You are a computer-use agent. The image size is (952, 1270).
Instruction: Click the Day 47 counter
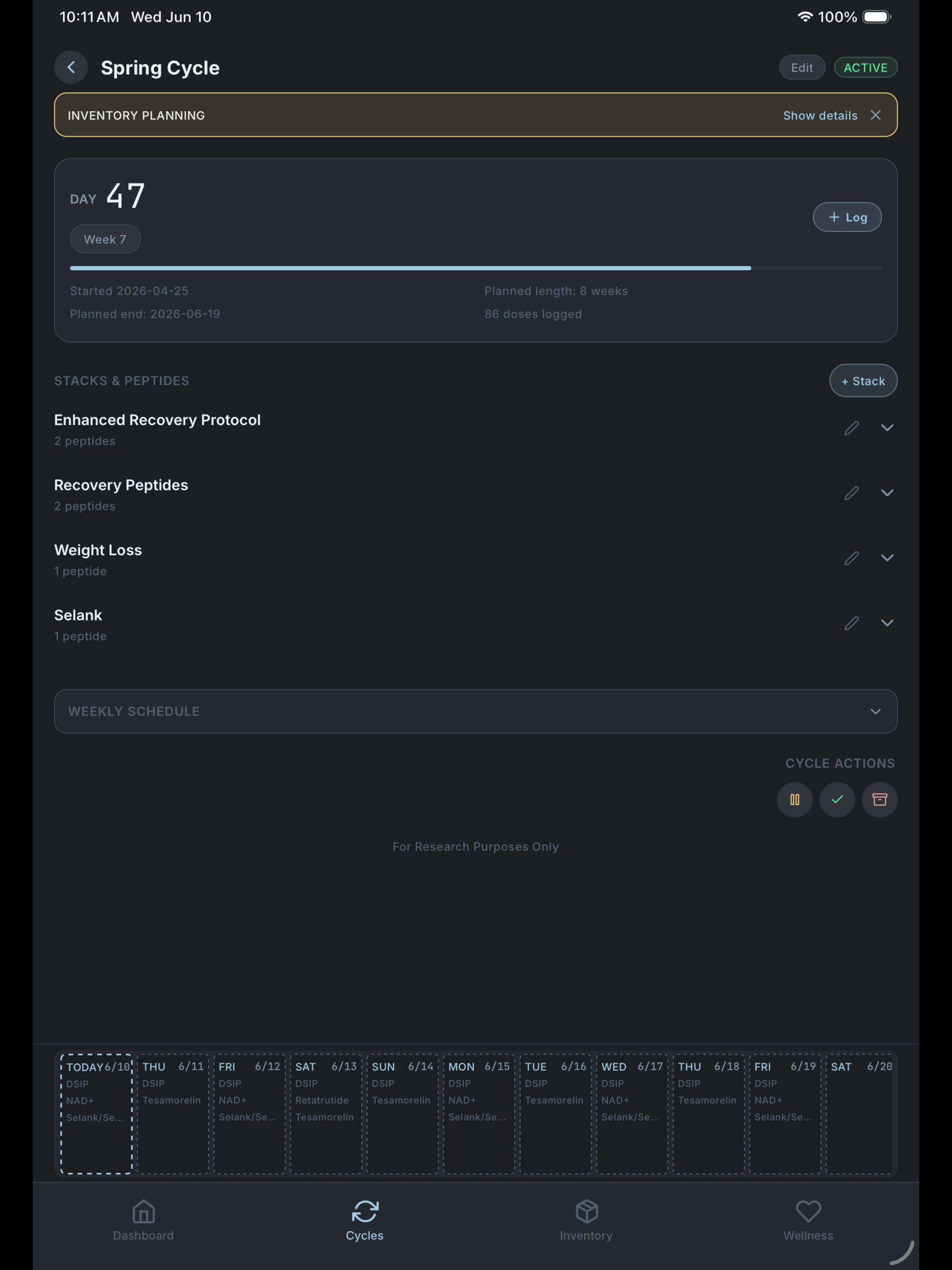click(x=107, y=196)
